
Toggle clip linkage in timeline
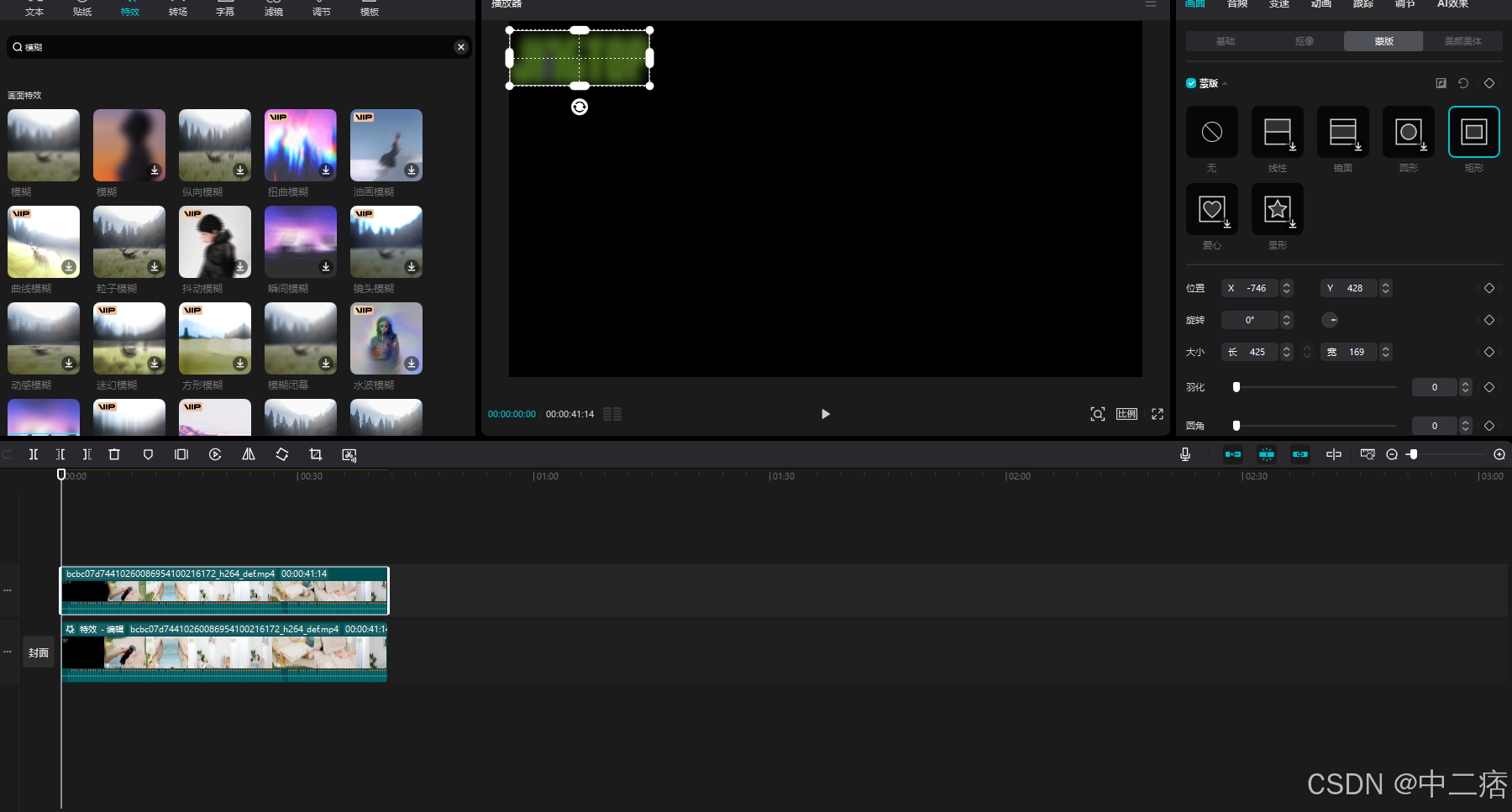click(1300, 454)
